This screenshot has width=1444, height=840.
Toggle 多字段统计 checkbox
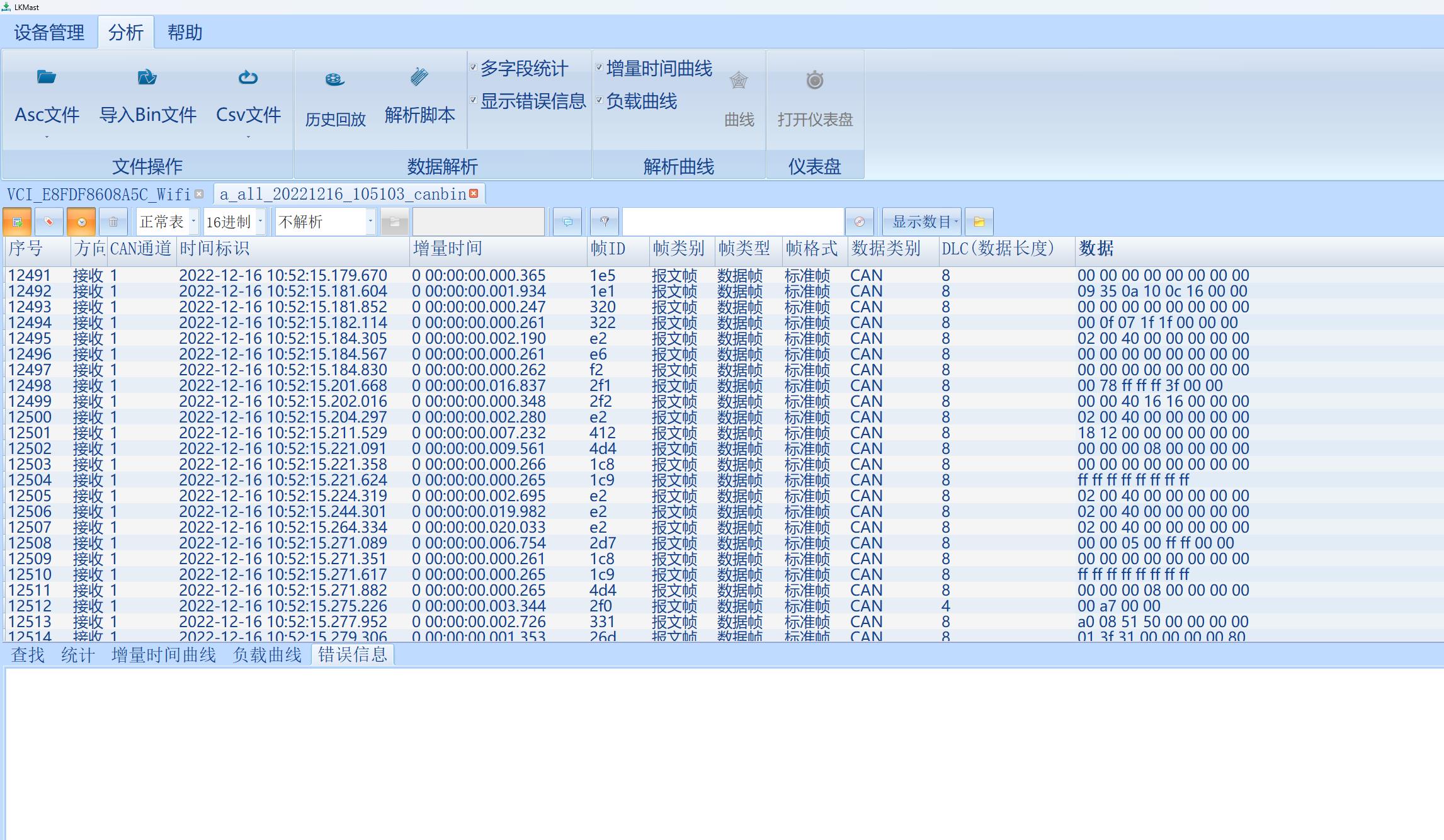473,67
